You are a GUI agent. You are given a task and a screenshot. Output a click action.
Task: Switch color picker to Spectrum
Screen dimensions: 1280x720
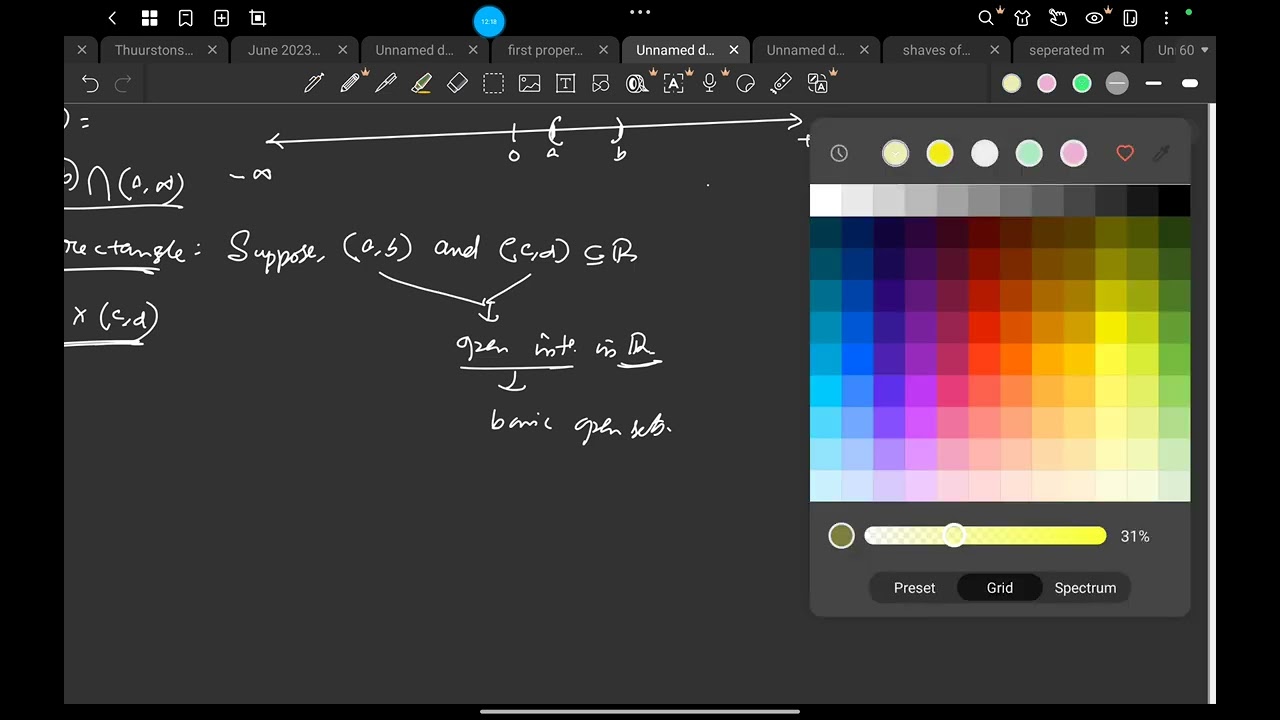pos(1085,588)
